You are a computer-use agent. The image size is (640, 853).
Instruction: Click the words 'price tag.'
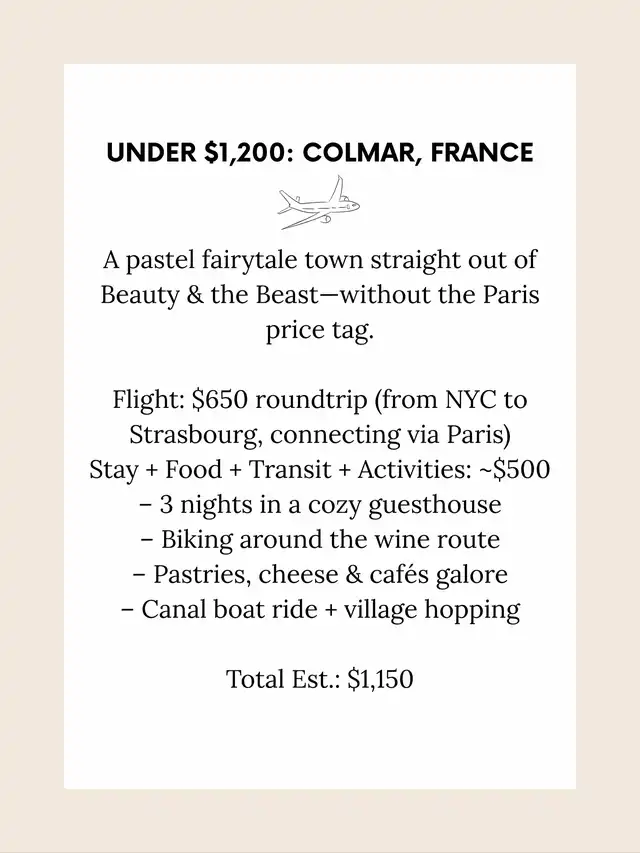pyautogui.click(x=320, y=330)
